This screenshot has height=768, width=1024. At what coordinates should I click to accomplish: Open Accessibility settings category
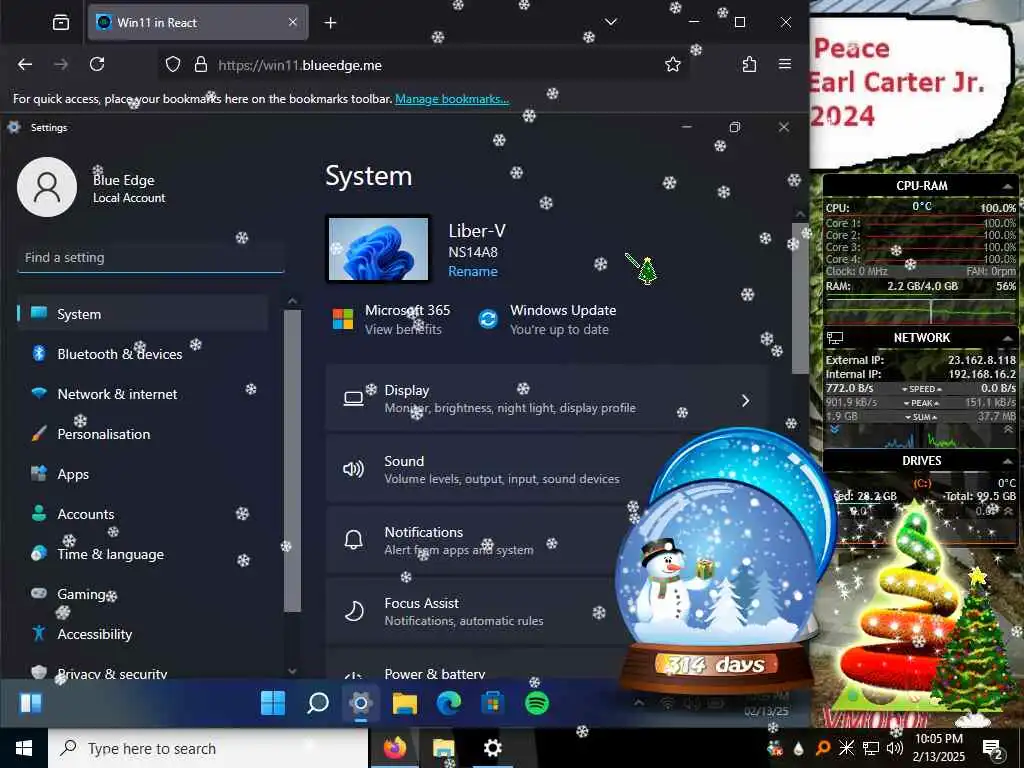click(x=143, y=634)
